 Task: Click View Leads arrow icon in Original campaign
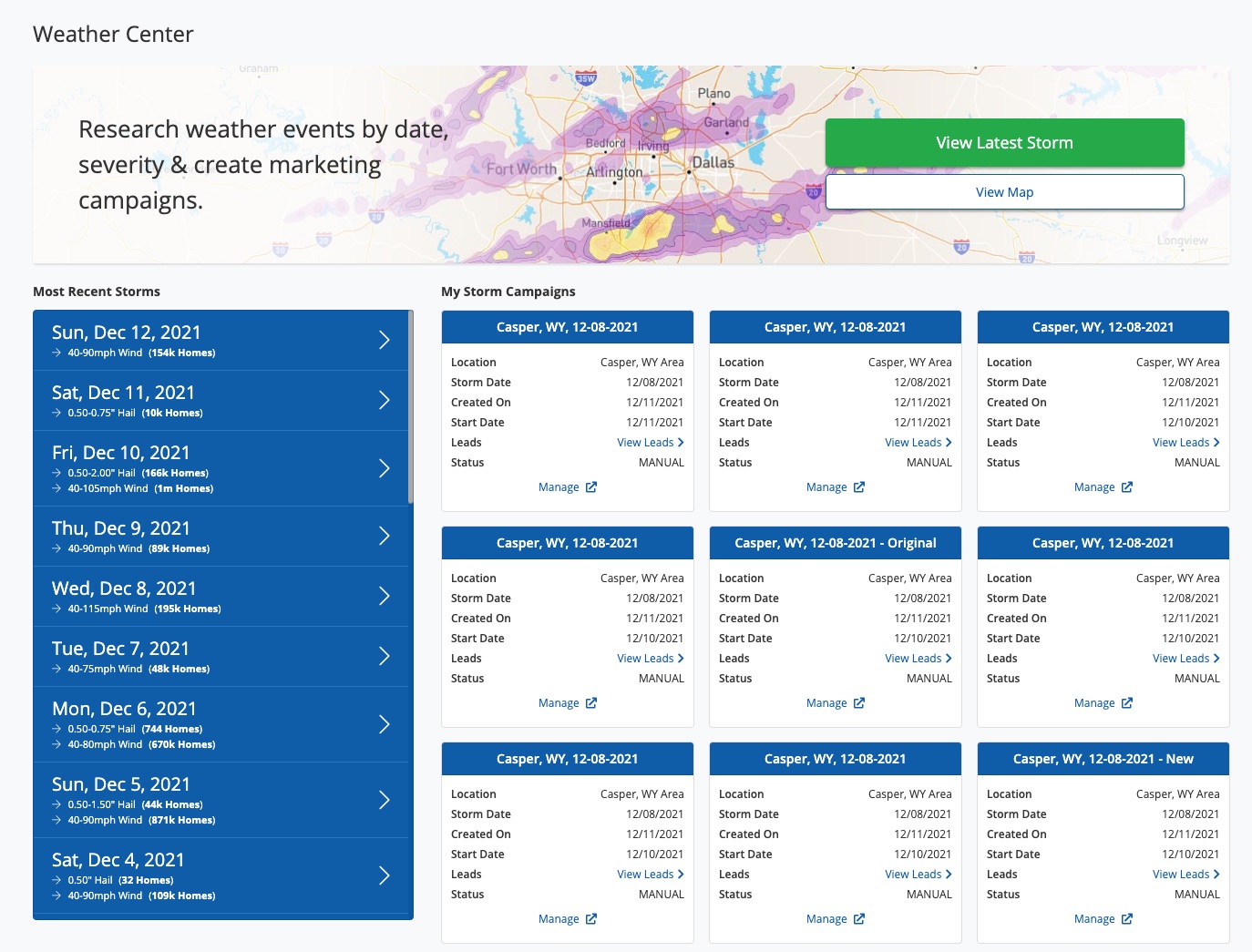coord(949,659)
